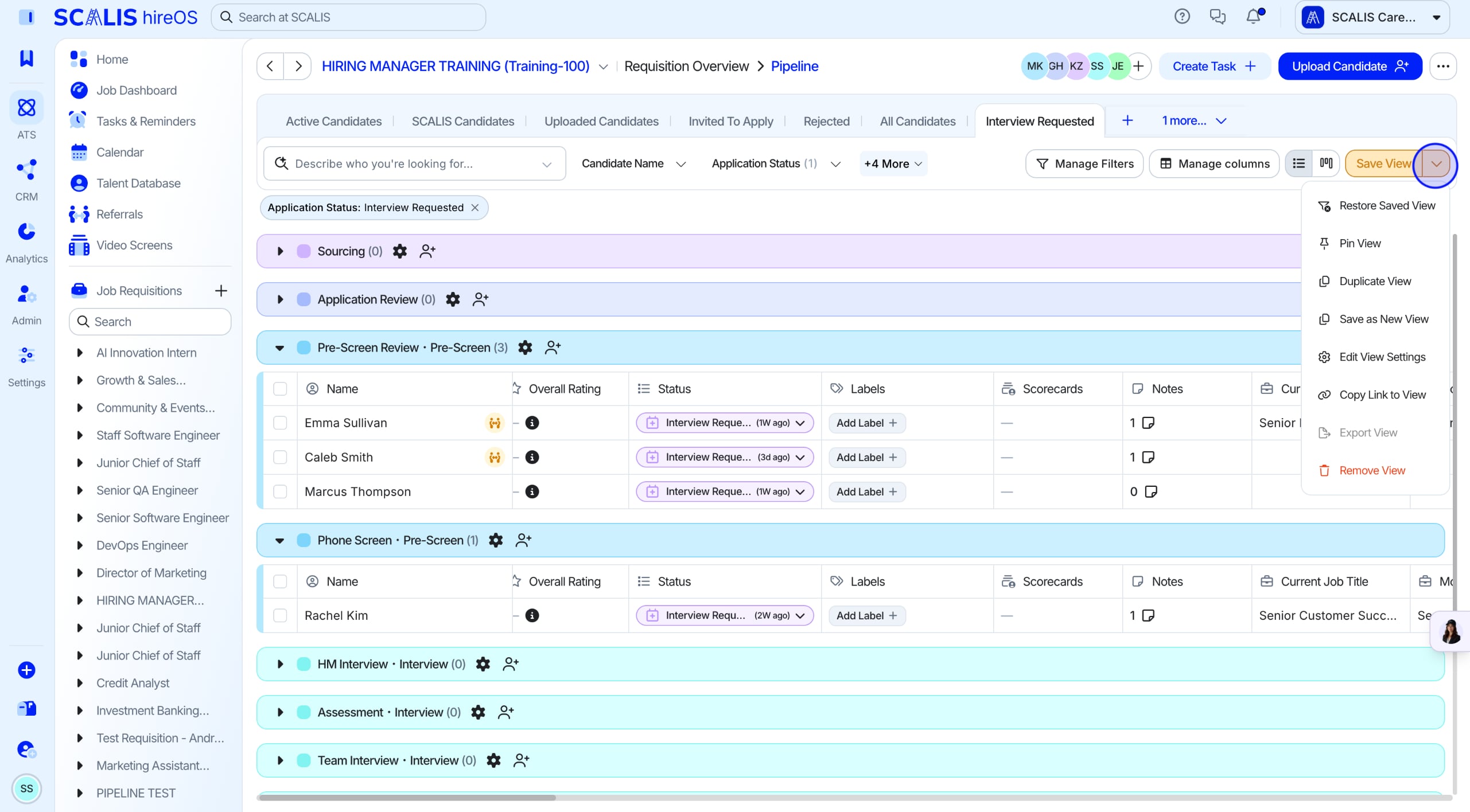Click the blue plus circle in left rail
The width and height of the screenshot is (1470, 812).
point(26,670)
